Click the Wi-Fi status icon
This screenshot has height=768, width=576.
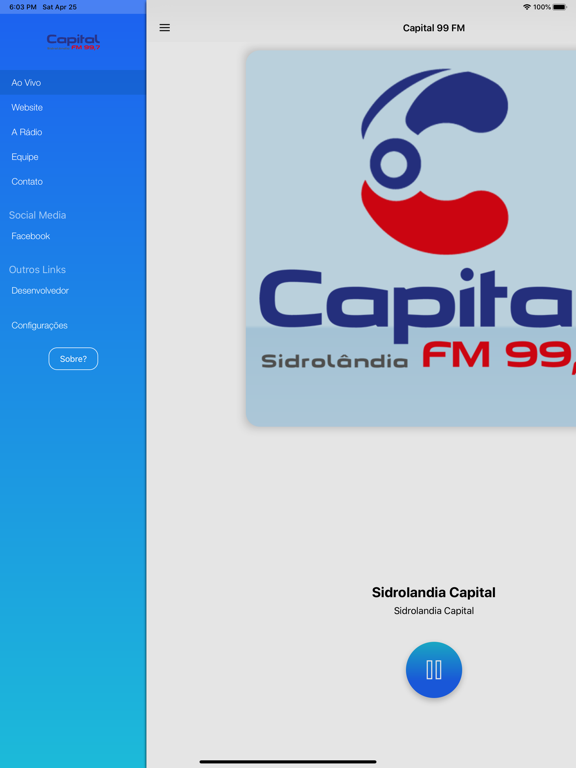(x=527, y=7)
